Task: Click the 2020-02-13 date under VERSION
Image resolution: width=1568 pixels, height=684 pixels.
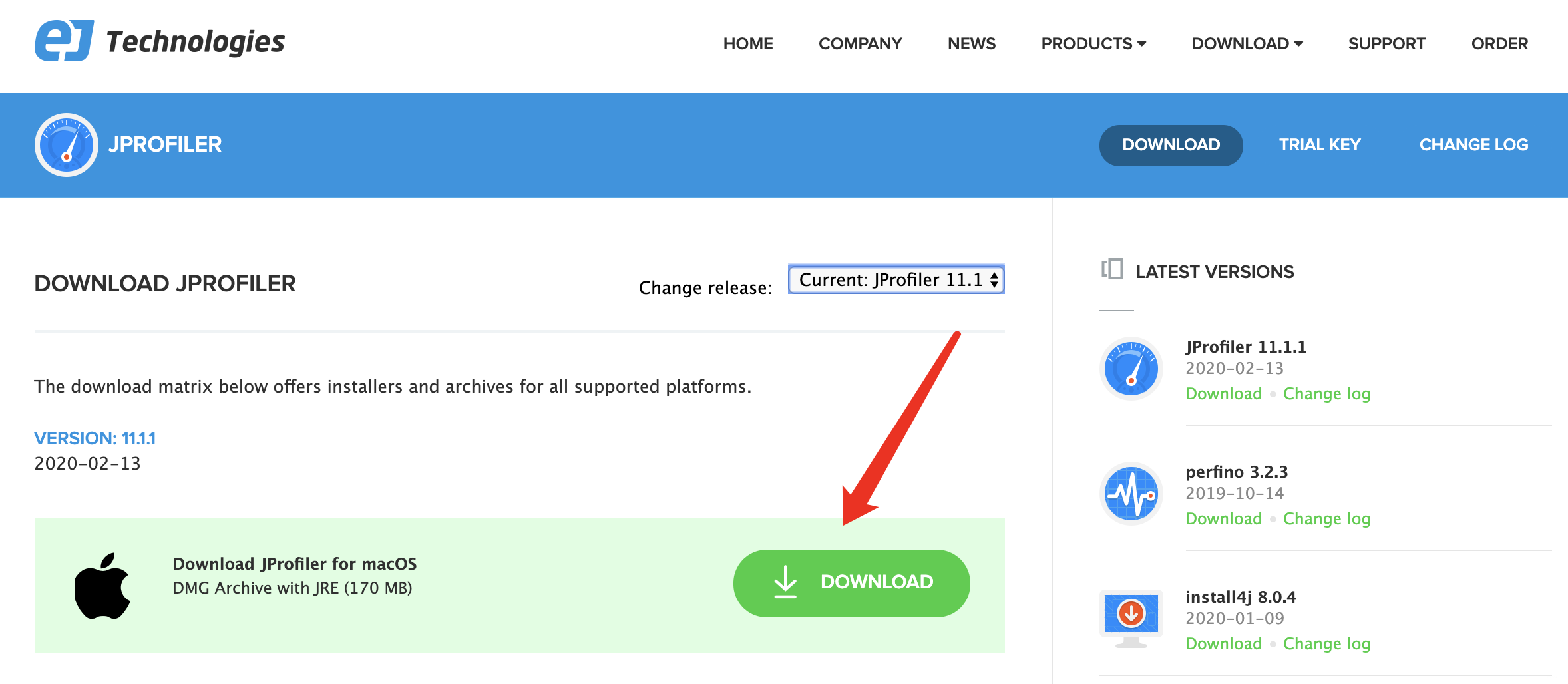Action: (87, 463)
